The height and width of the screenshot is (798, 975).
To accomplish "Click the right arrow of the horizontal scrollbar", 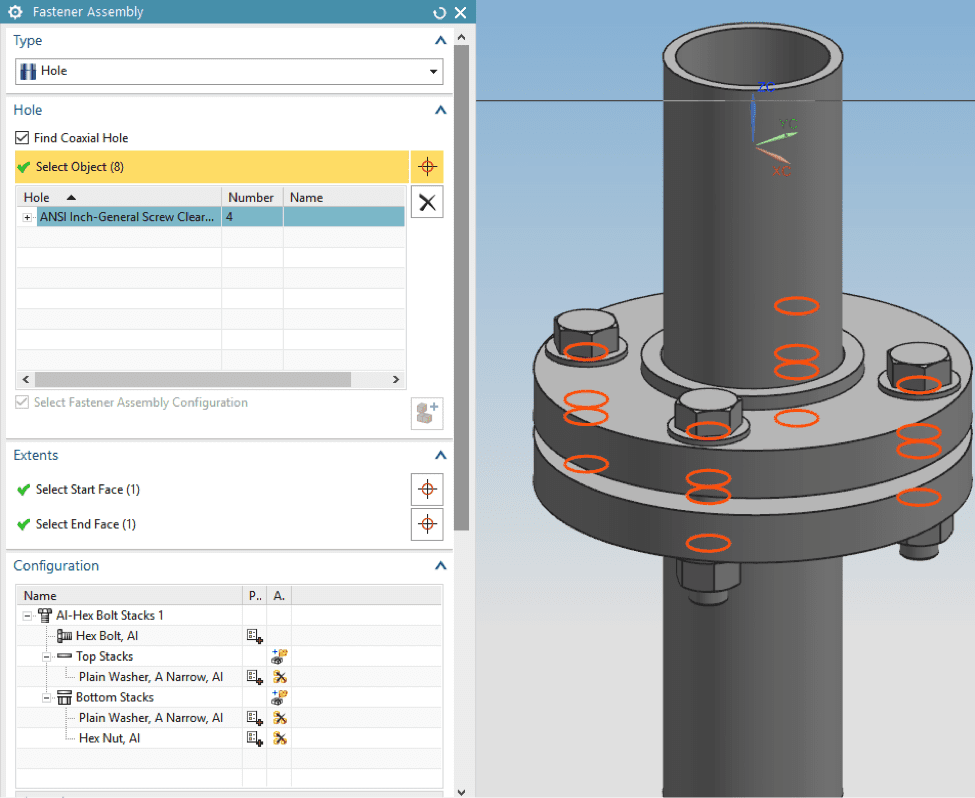I will click(396, 379).
